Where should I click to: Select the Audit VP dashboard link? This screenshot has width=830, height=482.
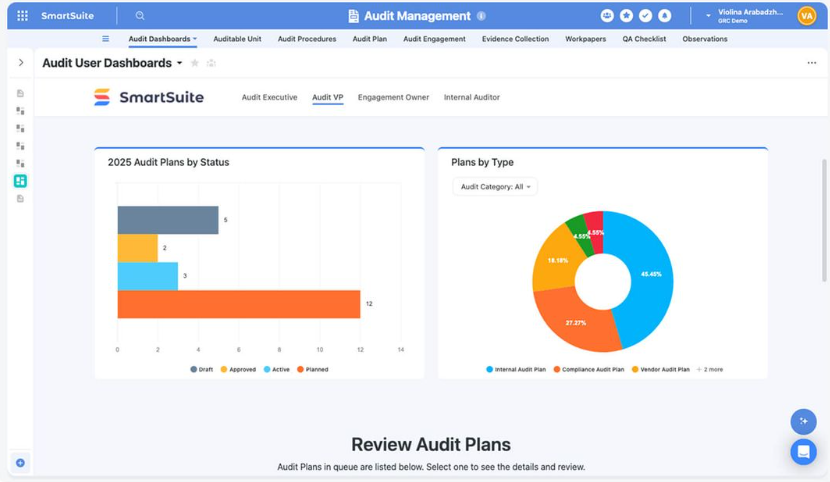328,97
